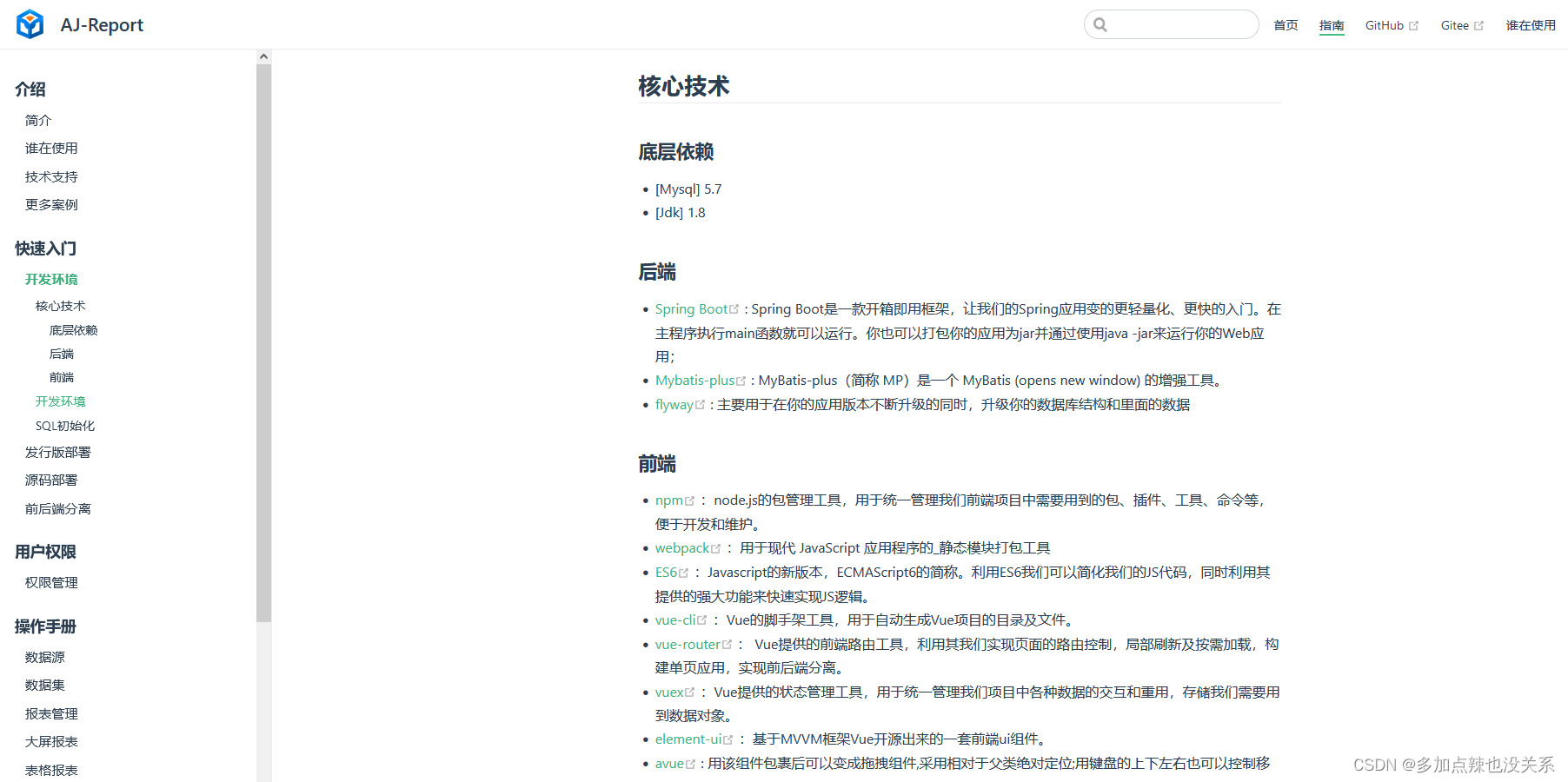Click the 介绍 sidebar group heading
Viewport: 1568px width, 782px height.
(30, 89)
